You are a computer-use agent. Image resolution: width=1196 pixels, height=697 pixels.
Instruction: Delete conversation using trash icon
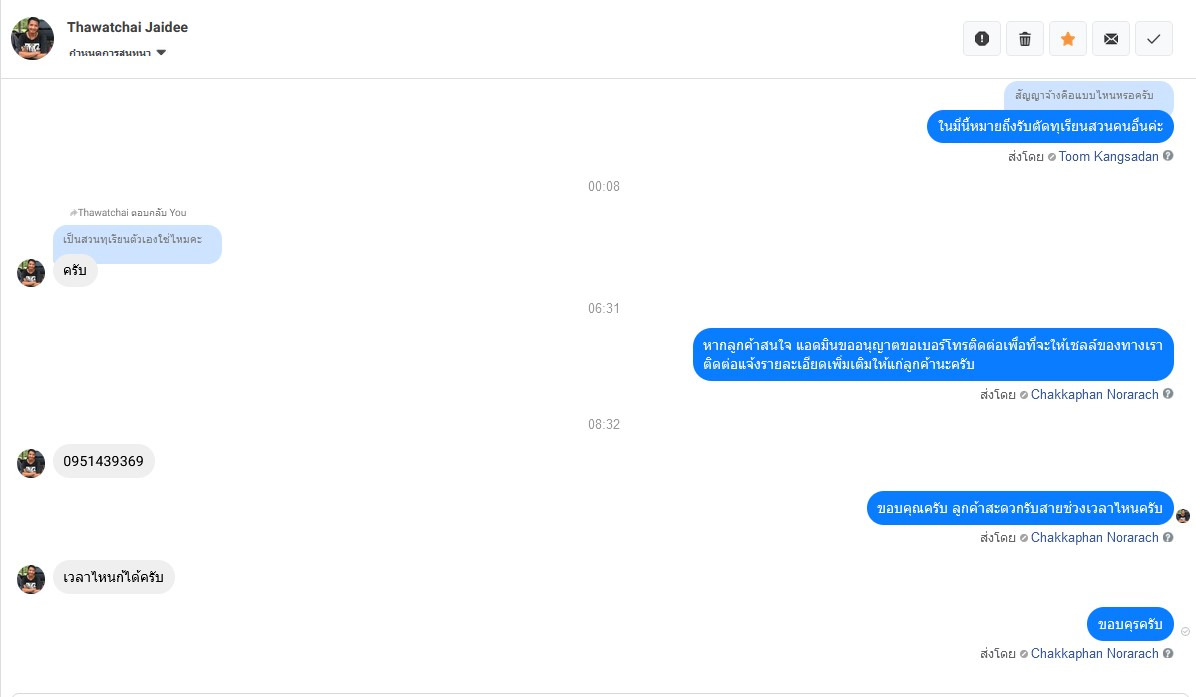[1024, 38]
